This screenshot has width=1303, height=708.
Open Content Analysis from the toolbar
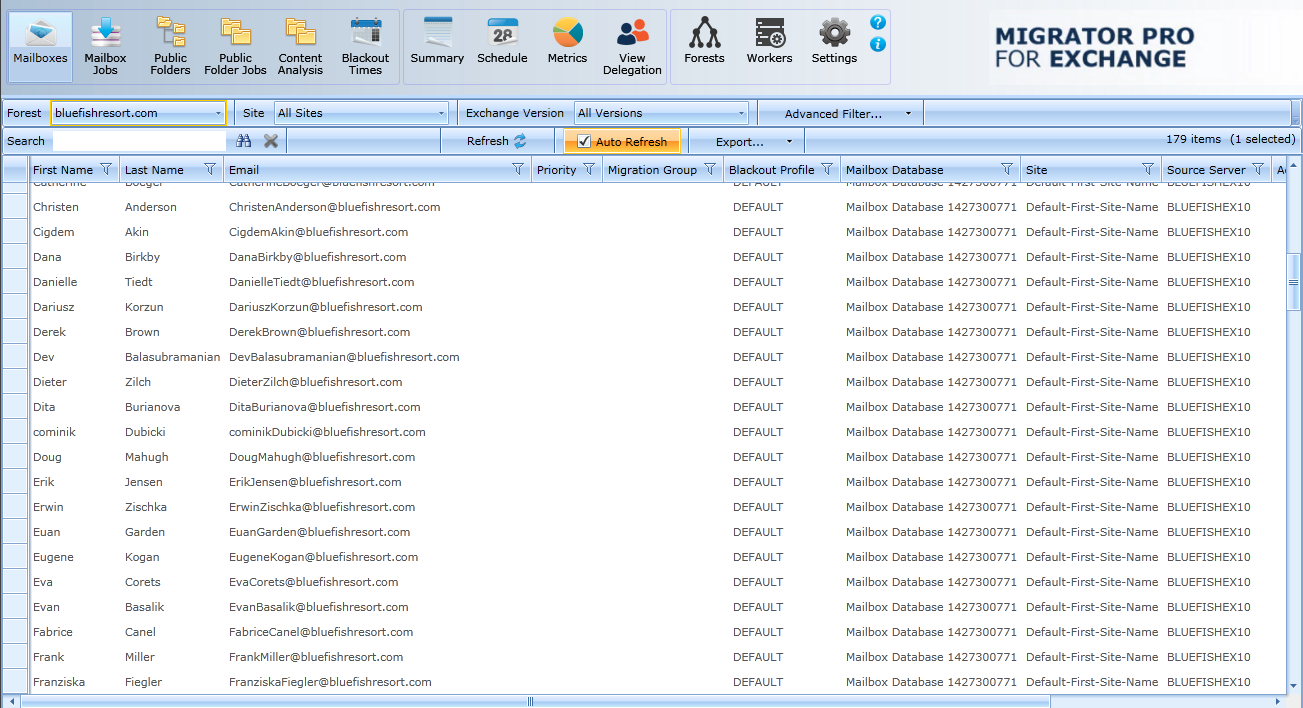300,47
